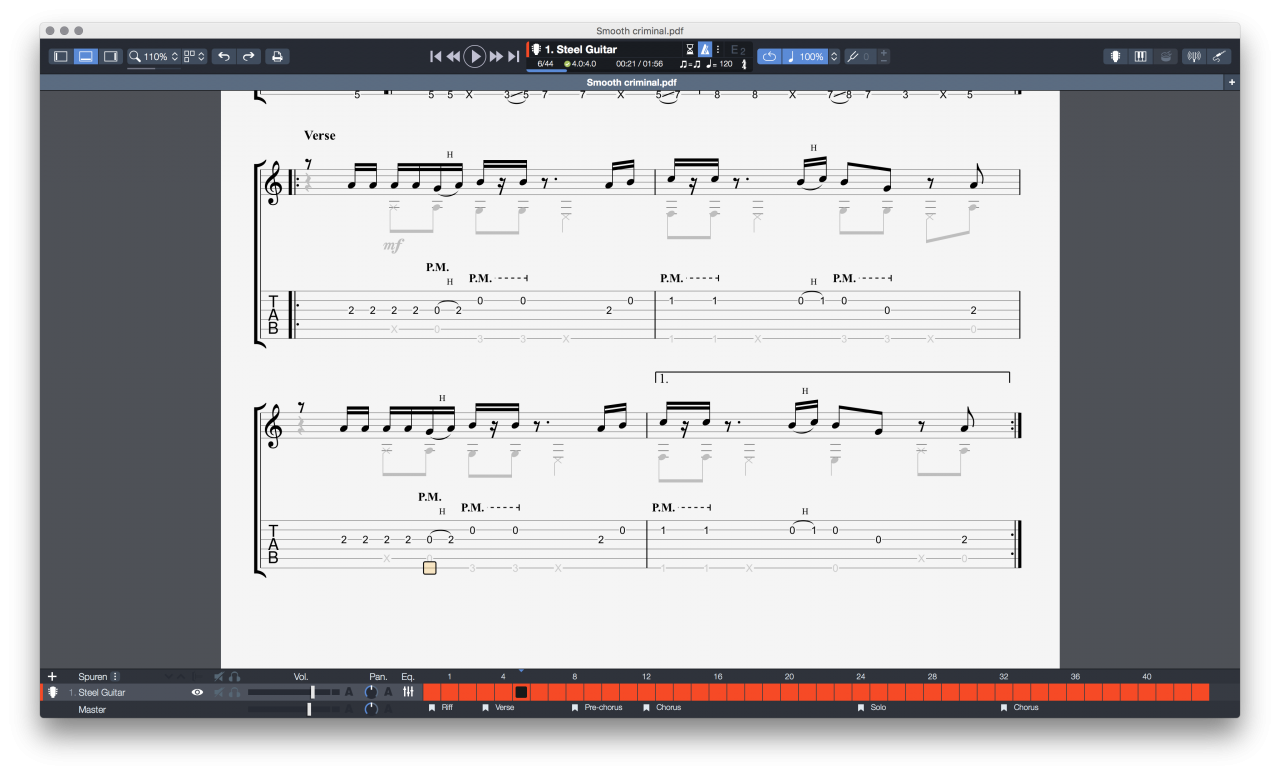Show the piano keyboard view
Screen dimensions: 1280x775
click(x=1141, y=57)
